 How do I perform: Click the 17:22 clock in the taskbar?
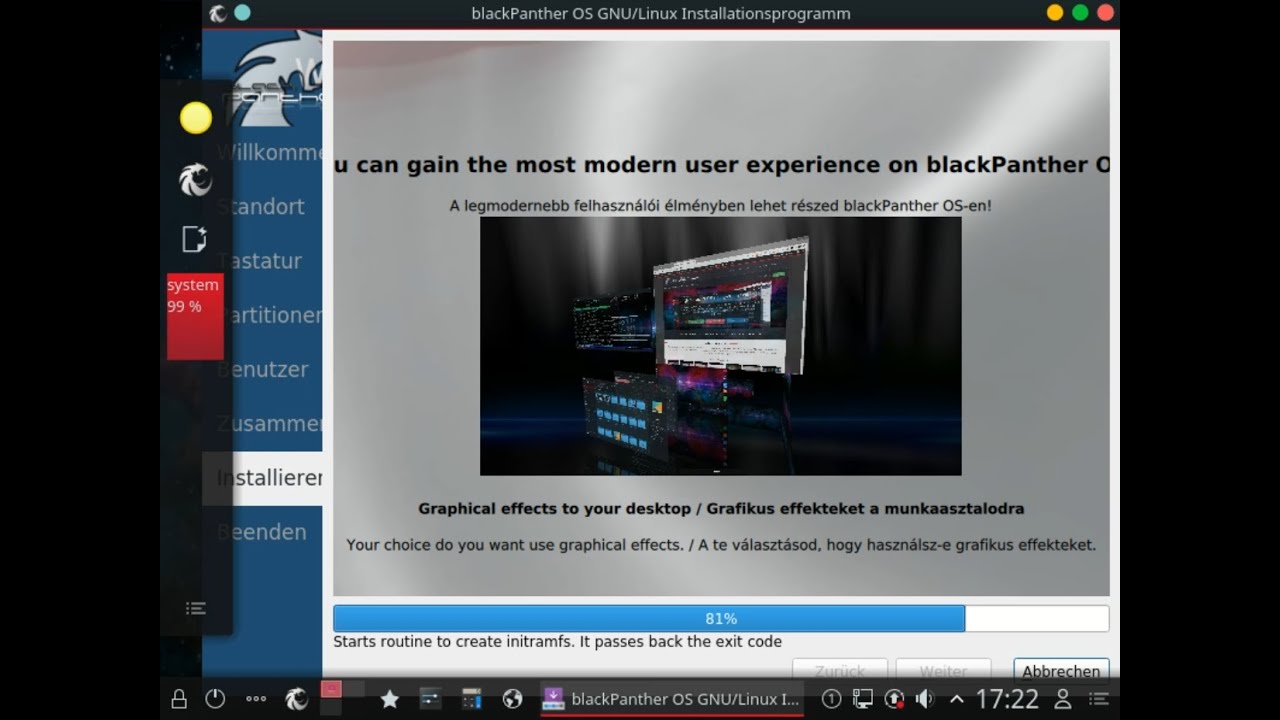tap(1008, 699)
